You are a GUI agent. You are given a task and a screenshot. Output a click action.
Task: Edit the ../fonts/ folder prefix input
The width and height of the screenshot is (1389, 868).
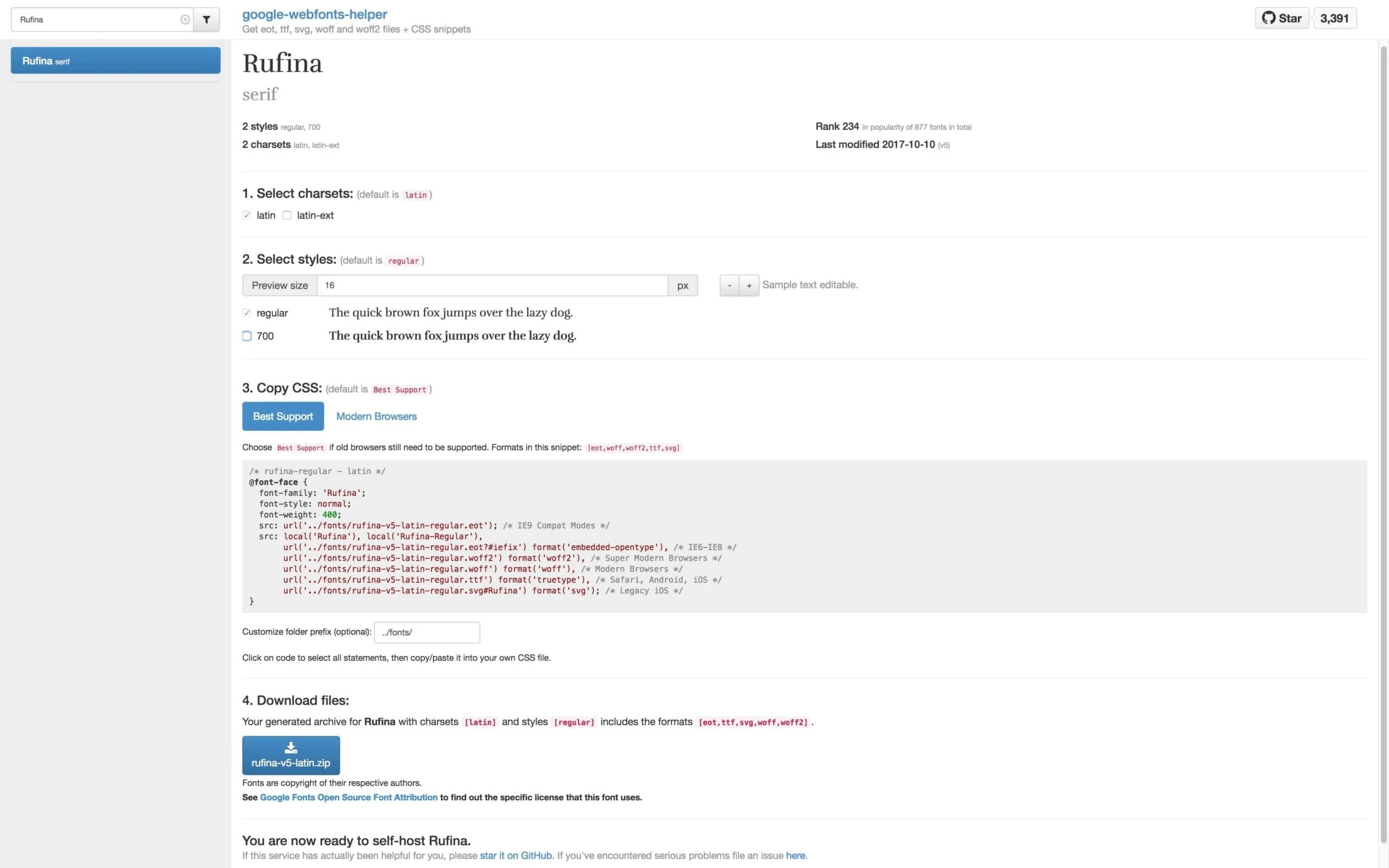pos(426,632)
